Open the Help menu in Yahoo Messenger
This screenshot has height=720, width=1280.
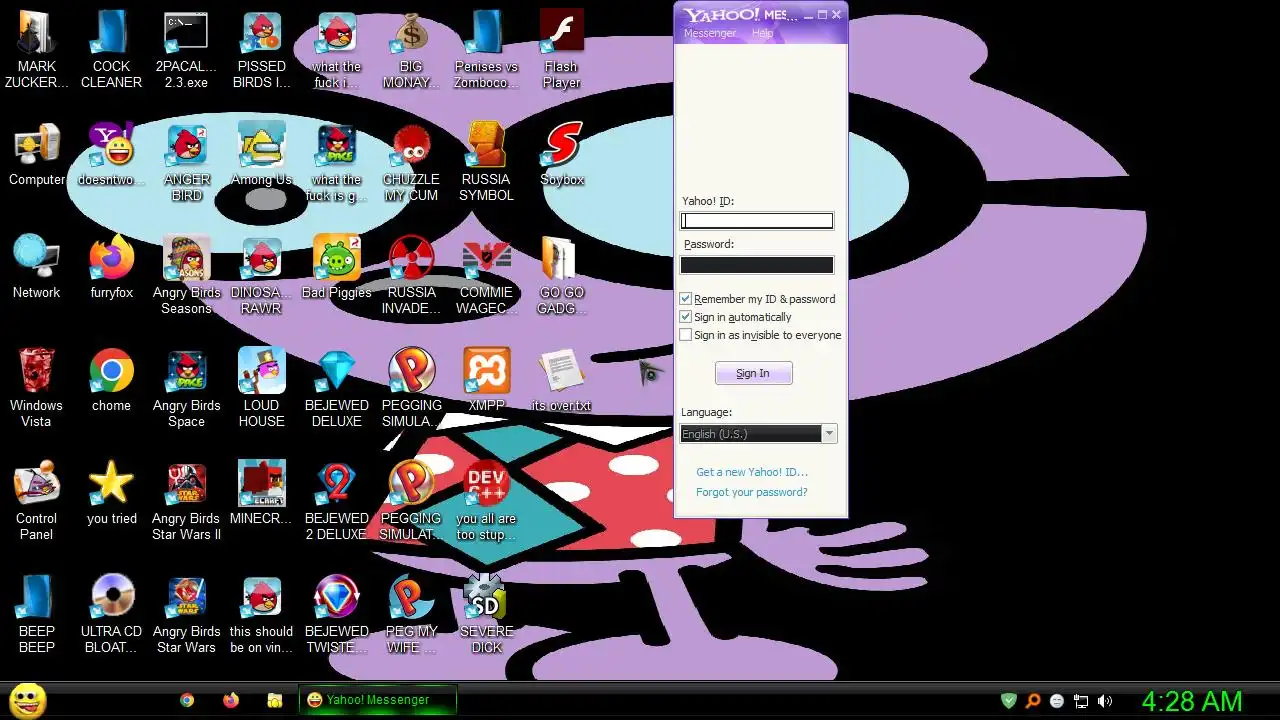(762, 33)
